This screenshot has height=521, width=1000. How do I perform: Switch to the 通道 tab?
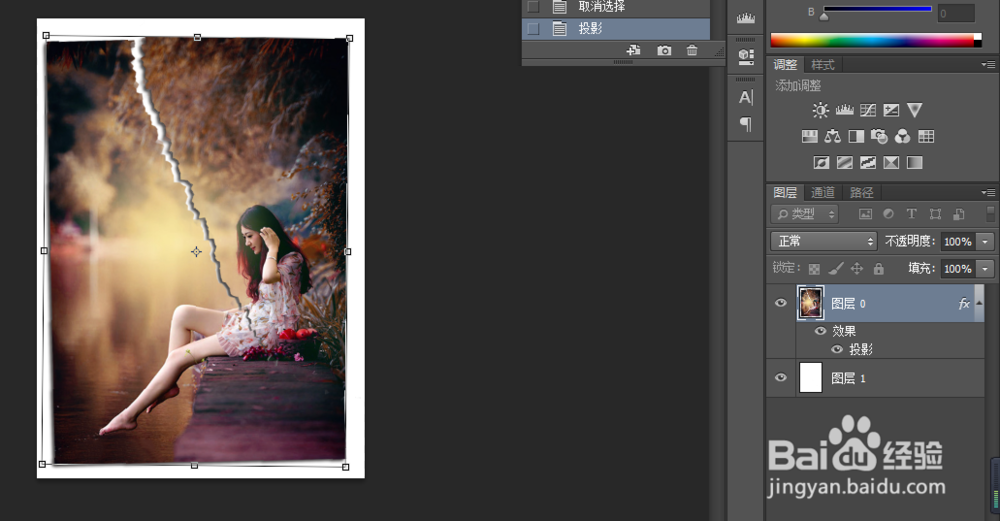(823, 192)
